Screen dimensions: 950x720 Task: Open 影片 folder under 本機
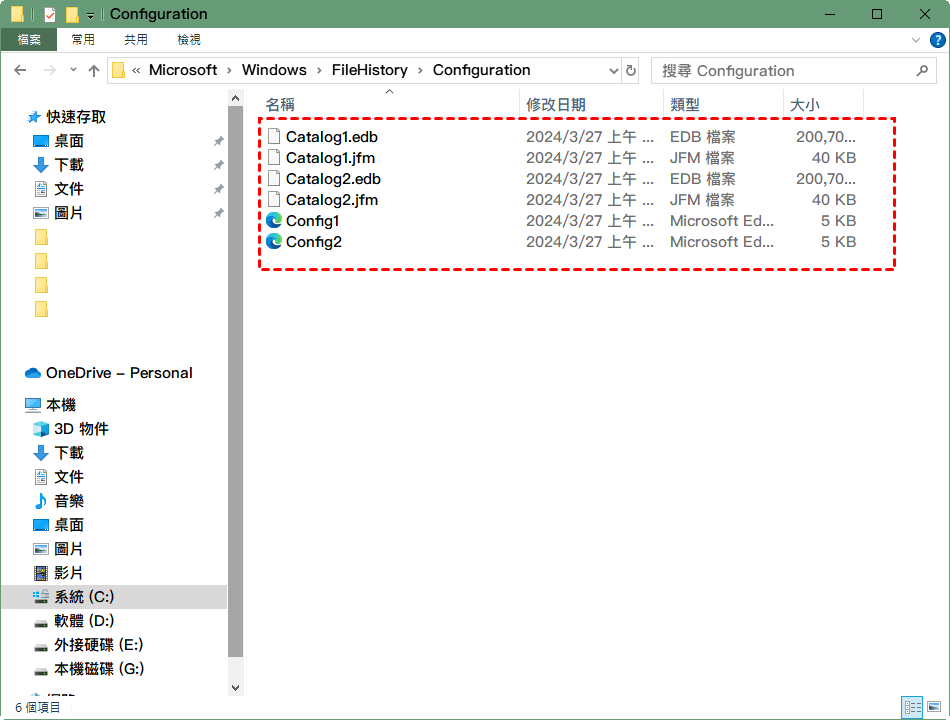[68, 573]
